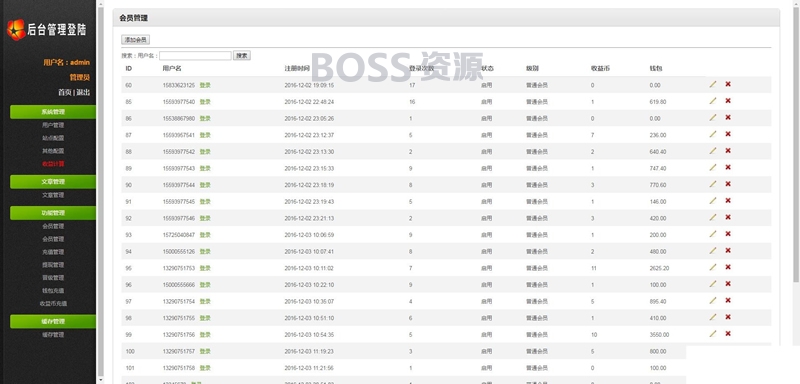
Task: Select 晋级管理 in the sidebar
Action: pos(53,278)
